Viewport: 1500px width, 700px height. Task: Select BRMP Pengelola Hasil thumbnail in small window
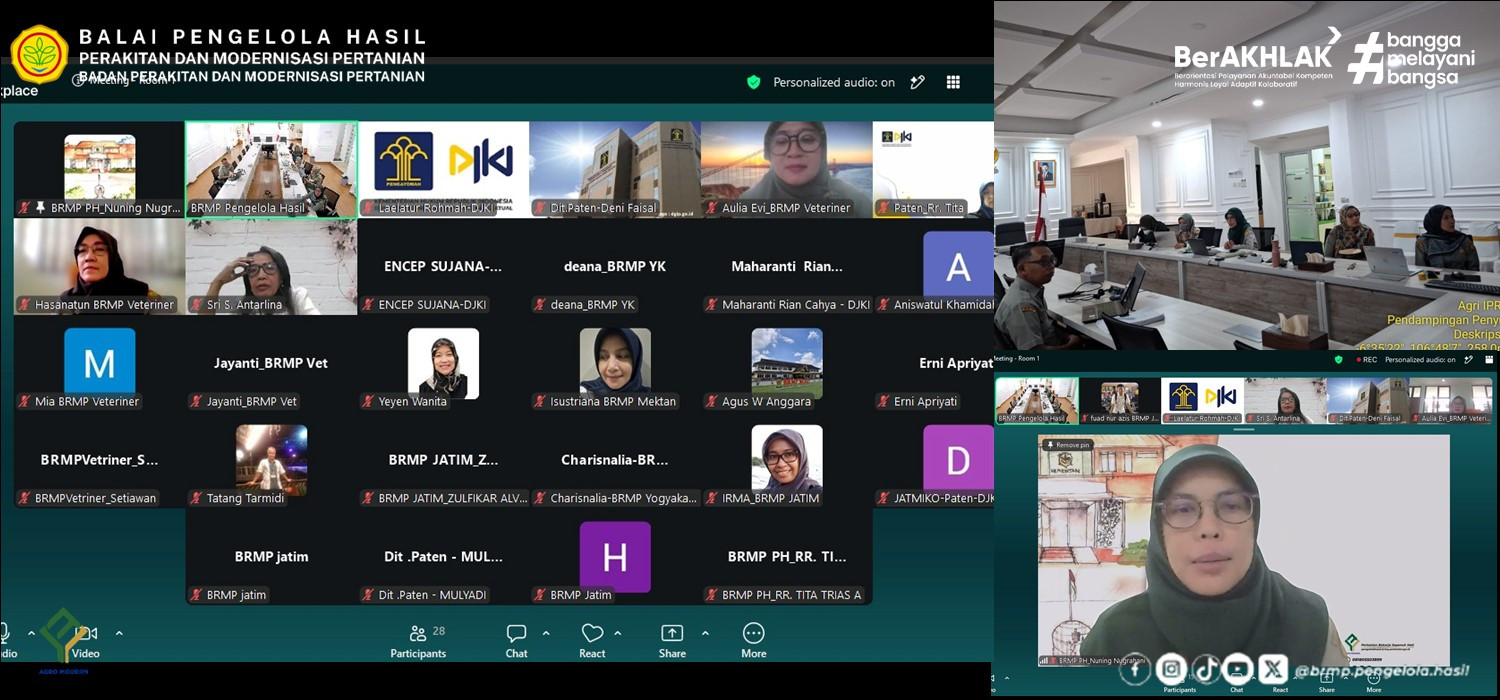pyautogui.click(x=1037, y=400)
